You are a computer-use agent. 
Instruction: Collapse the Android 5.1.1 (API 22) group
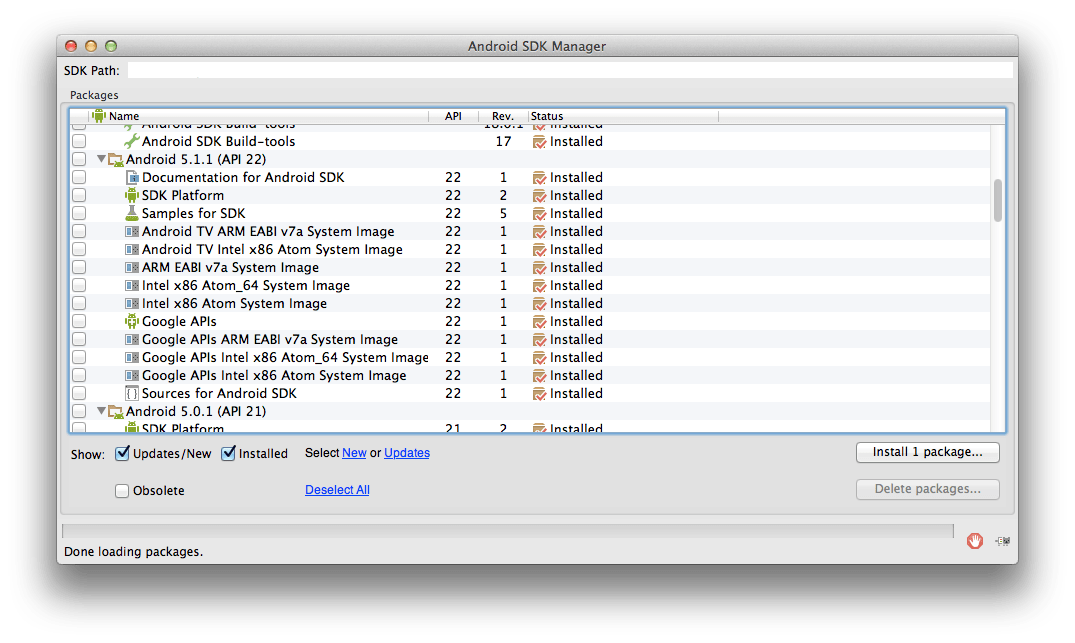pyautogui.click(x=101, y=159)
